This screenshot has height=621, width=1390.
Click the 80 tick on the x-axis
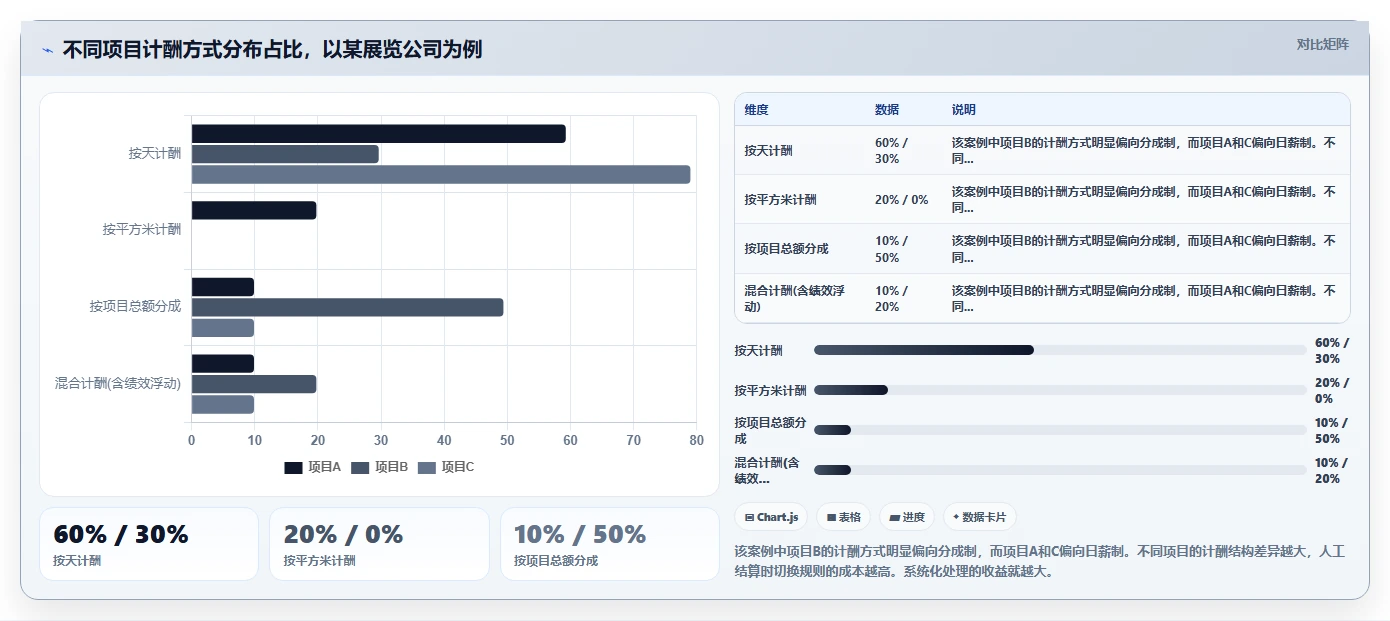(697, 441)
